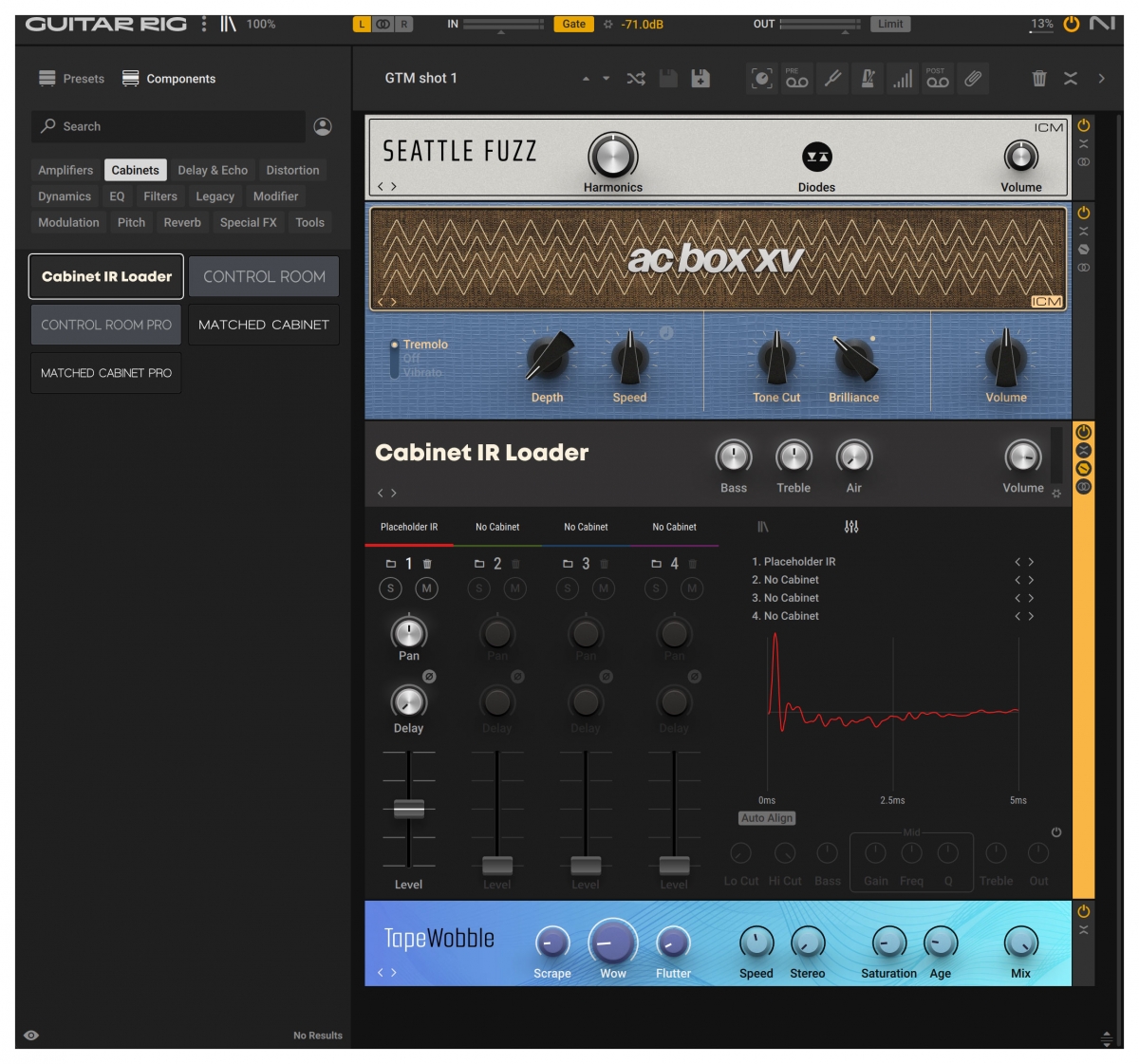This screenshot has width=1139, height=1064.
Task: Click the Tape Wobble Wow knob
Action: pos(613,943)
